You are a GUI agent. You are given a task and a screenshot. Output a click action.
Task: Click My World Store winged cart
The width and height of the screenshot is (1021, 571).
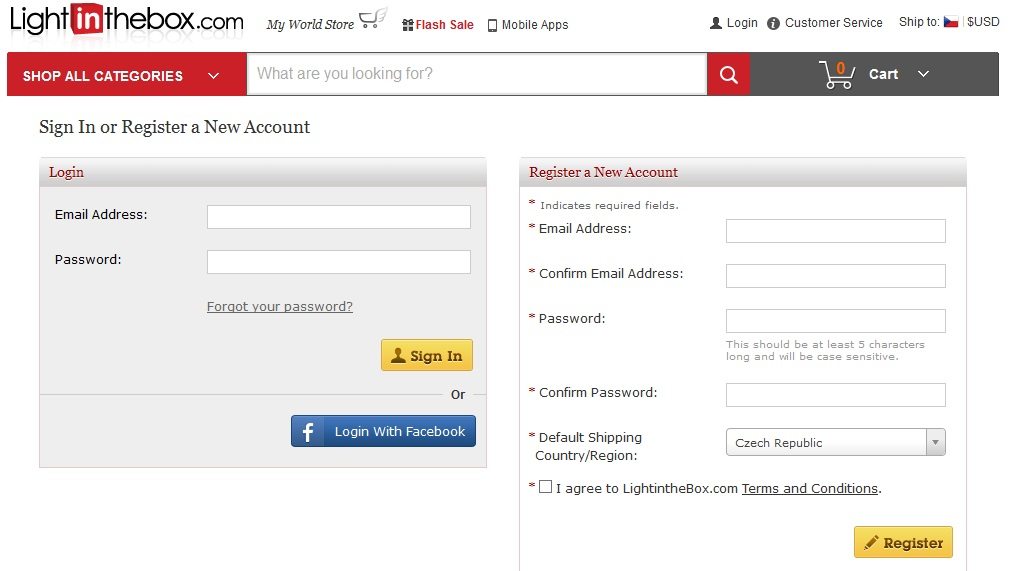(x=373, y=19)
